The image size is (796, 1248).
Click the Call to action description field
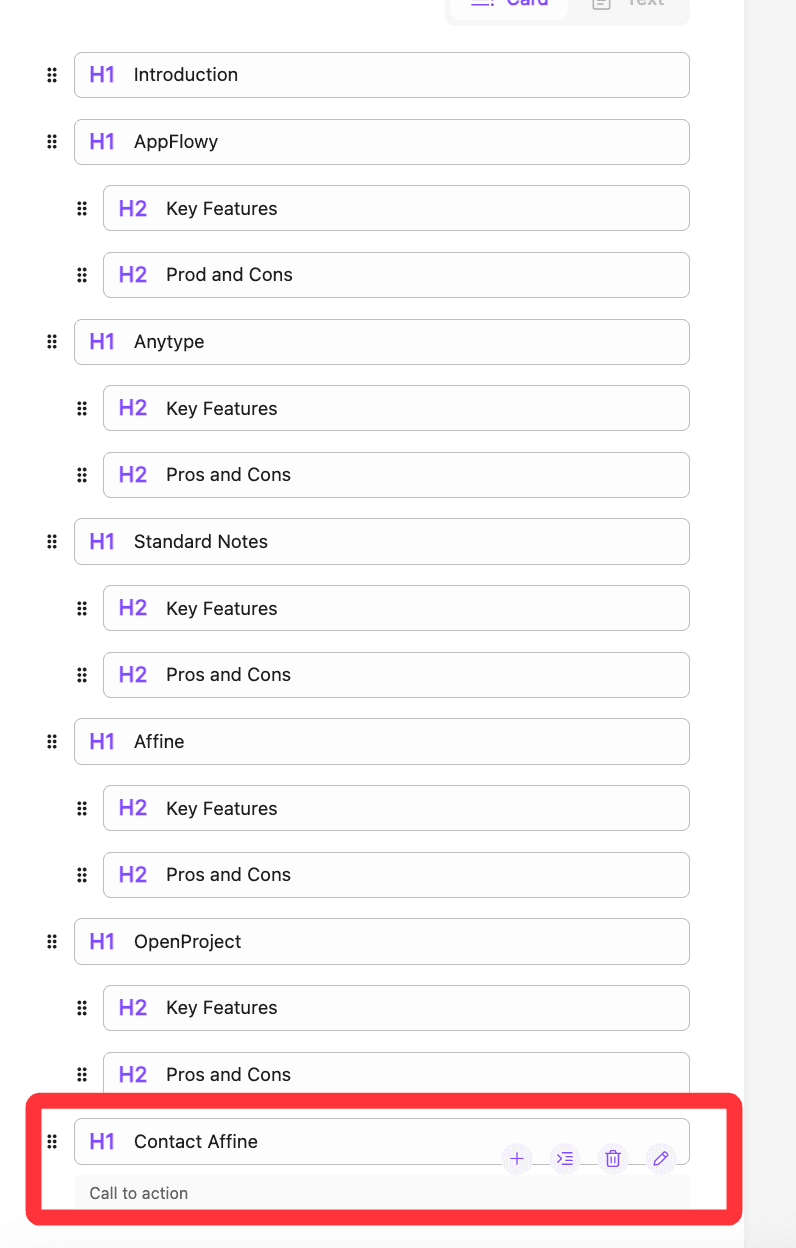click(x=381, y=1193)
